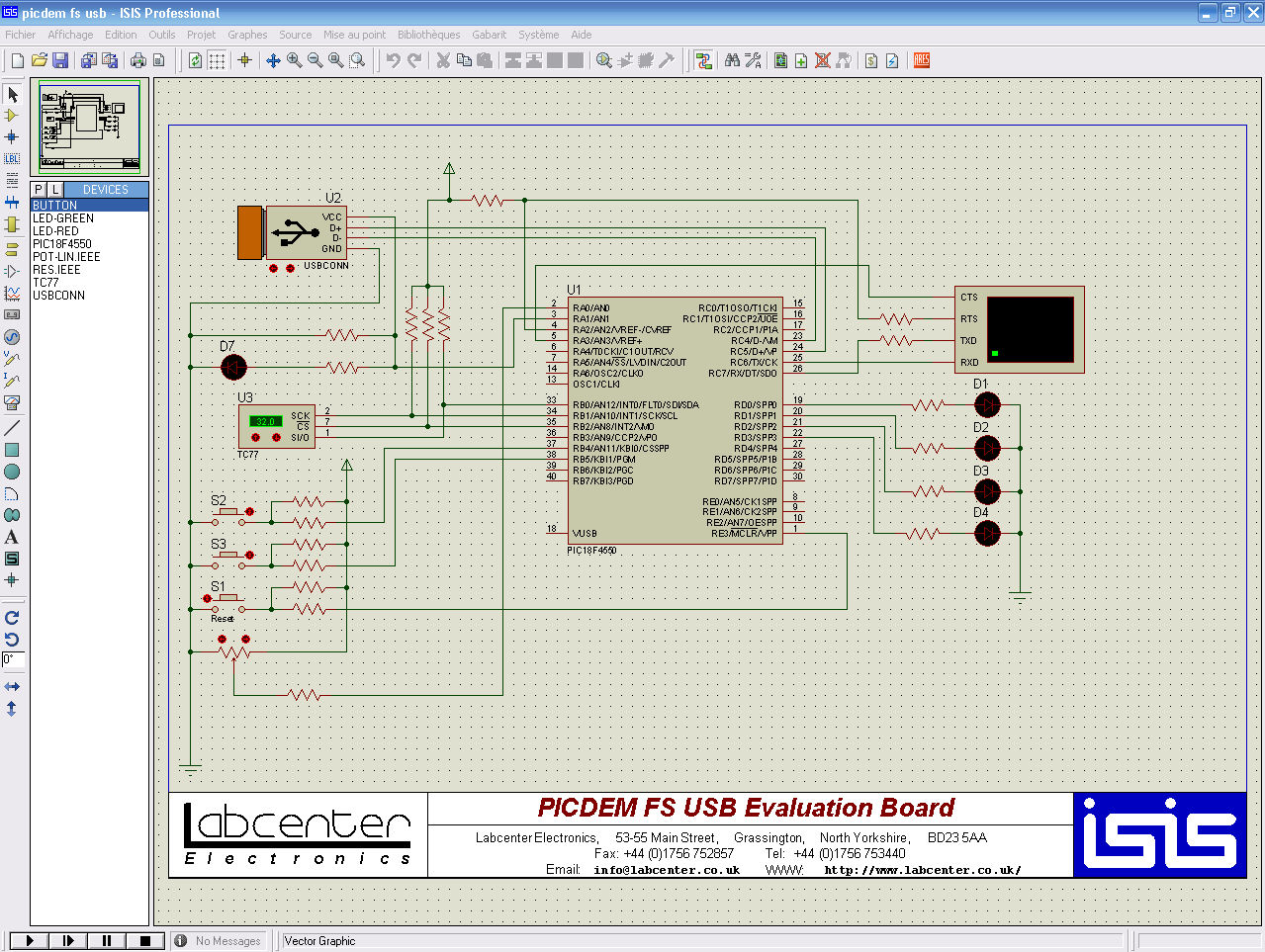Redraw the display
Image resolution: width=1265 pixels, height=952 pixels.
pos(196,60)
